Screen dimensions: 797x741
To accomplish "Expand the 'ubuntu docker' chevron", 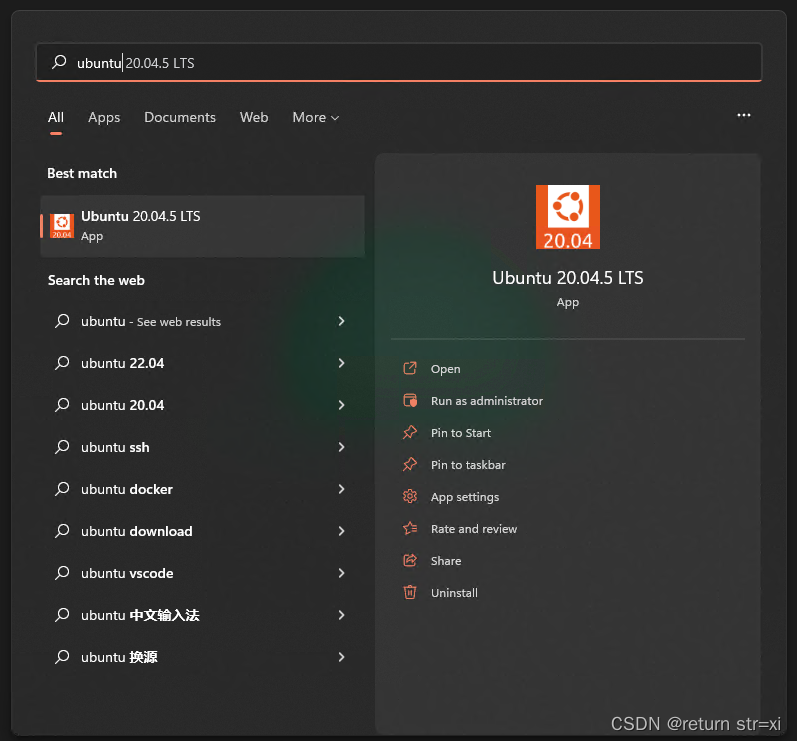I will pos(342,489).
